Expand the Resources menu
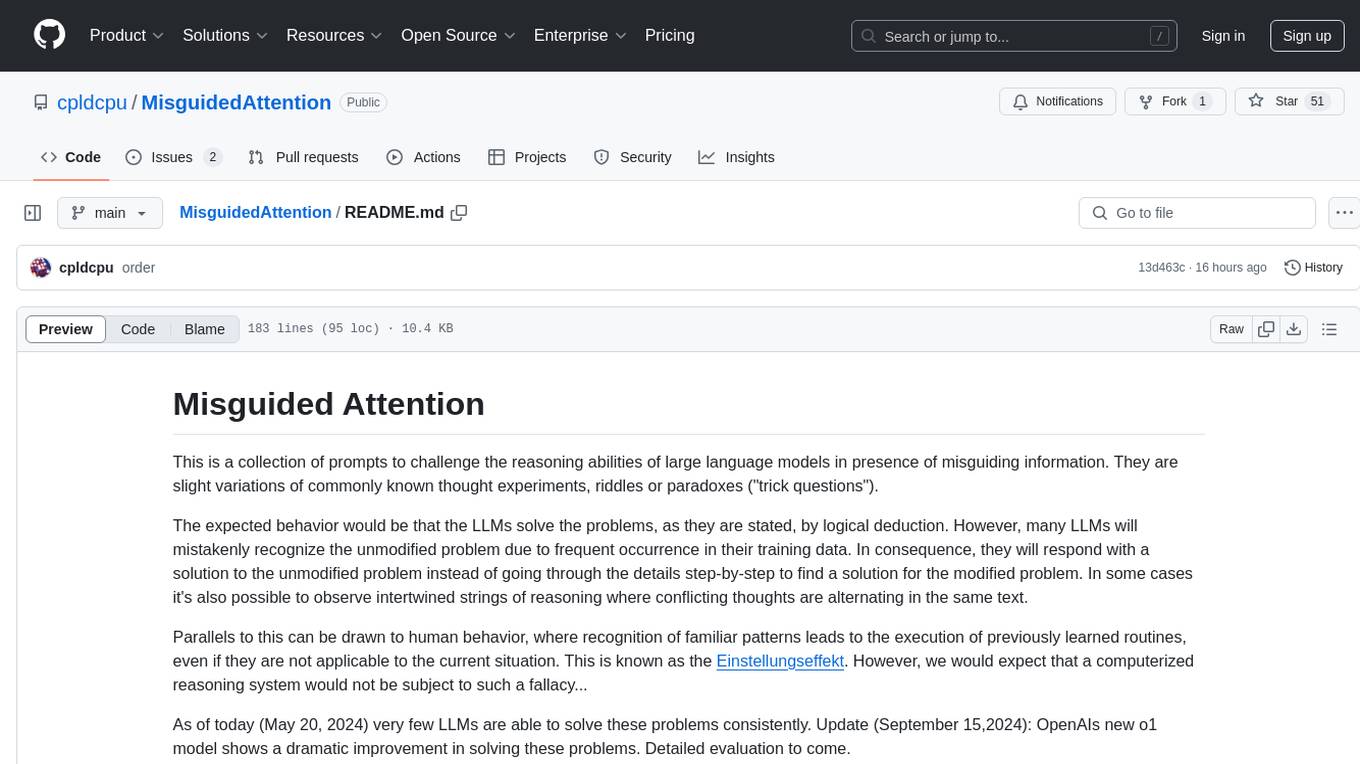The image size is (1360, 764). point(334,35)
